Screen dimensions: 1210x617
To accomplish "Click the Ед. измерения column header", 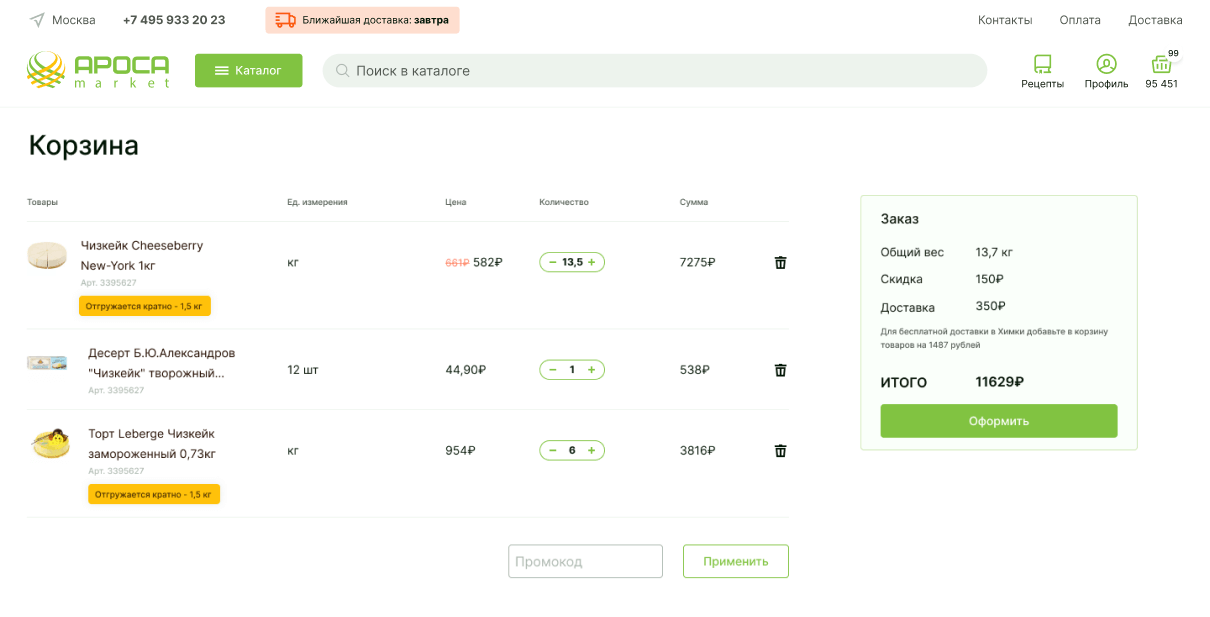I will [x=317, y=202].
